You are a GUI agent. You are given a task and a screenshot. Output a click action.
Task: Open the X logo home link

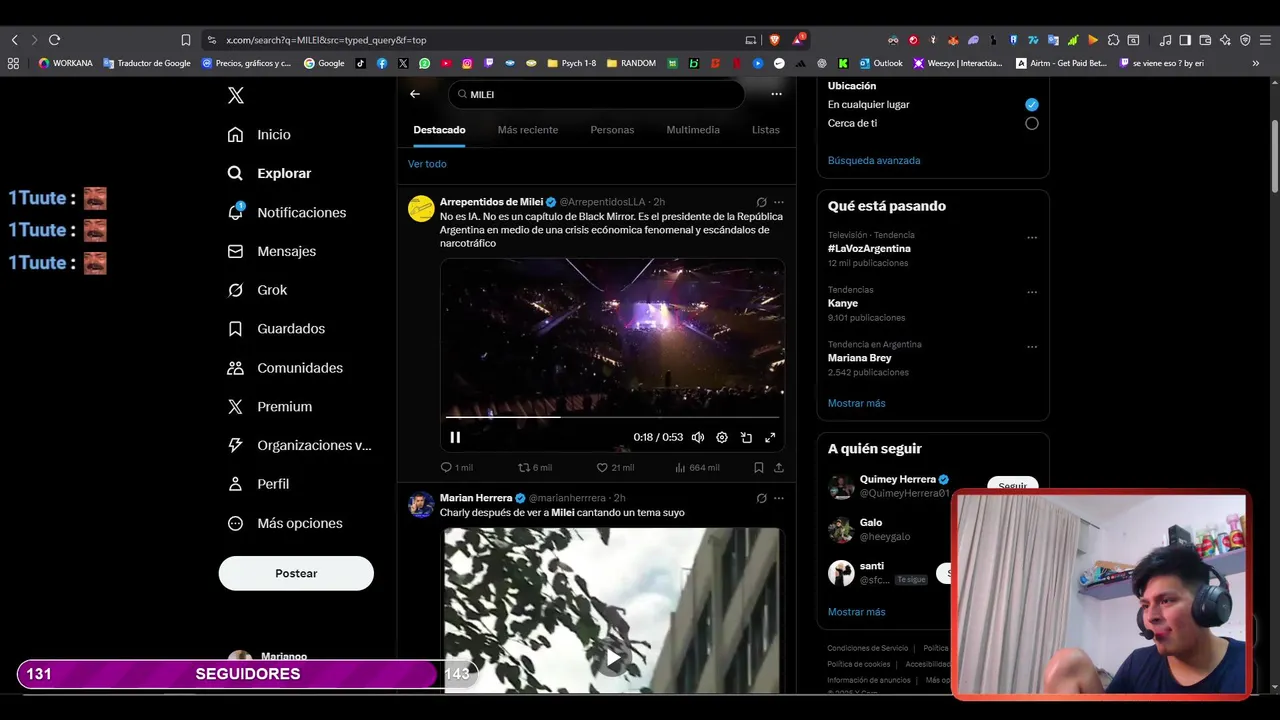(x=235, y=95)
